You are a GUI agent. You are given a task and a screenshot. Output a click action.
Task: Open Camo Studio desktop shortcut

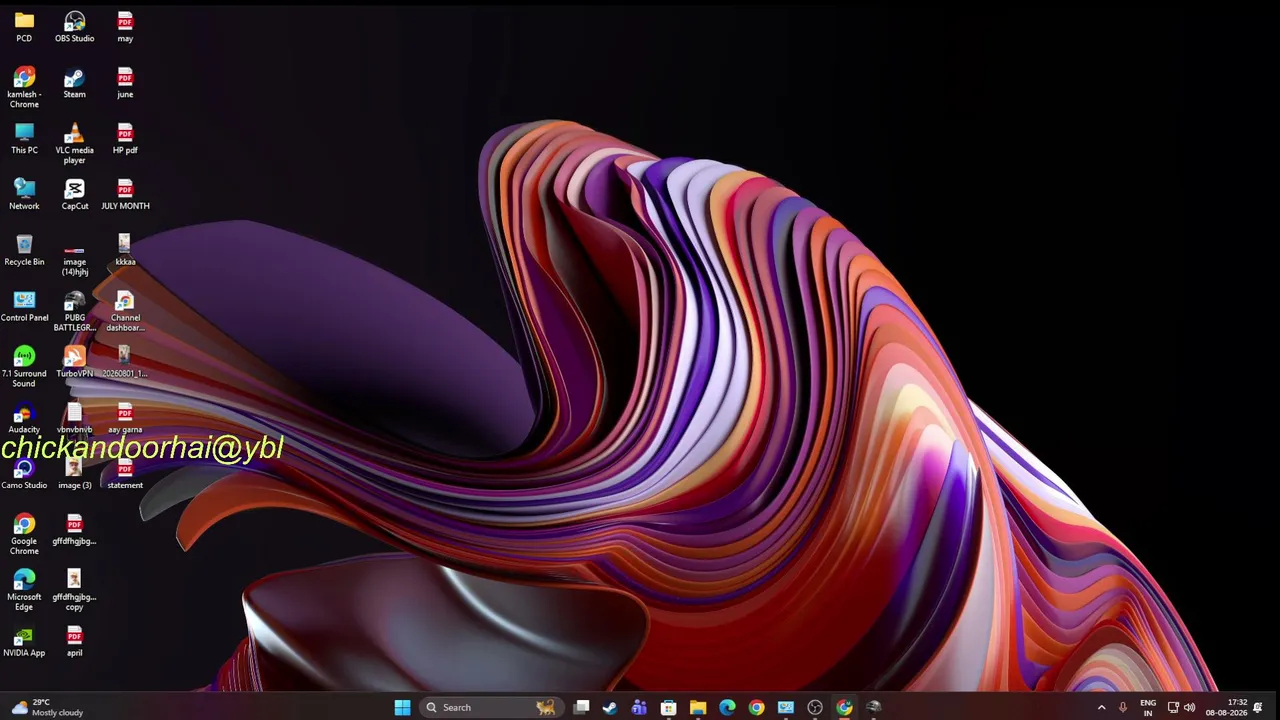click(24, 475)
